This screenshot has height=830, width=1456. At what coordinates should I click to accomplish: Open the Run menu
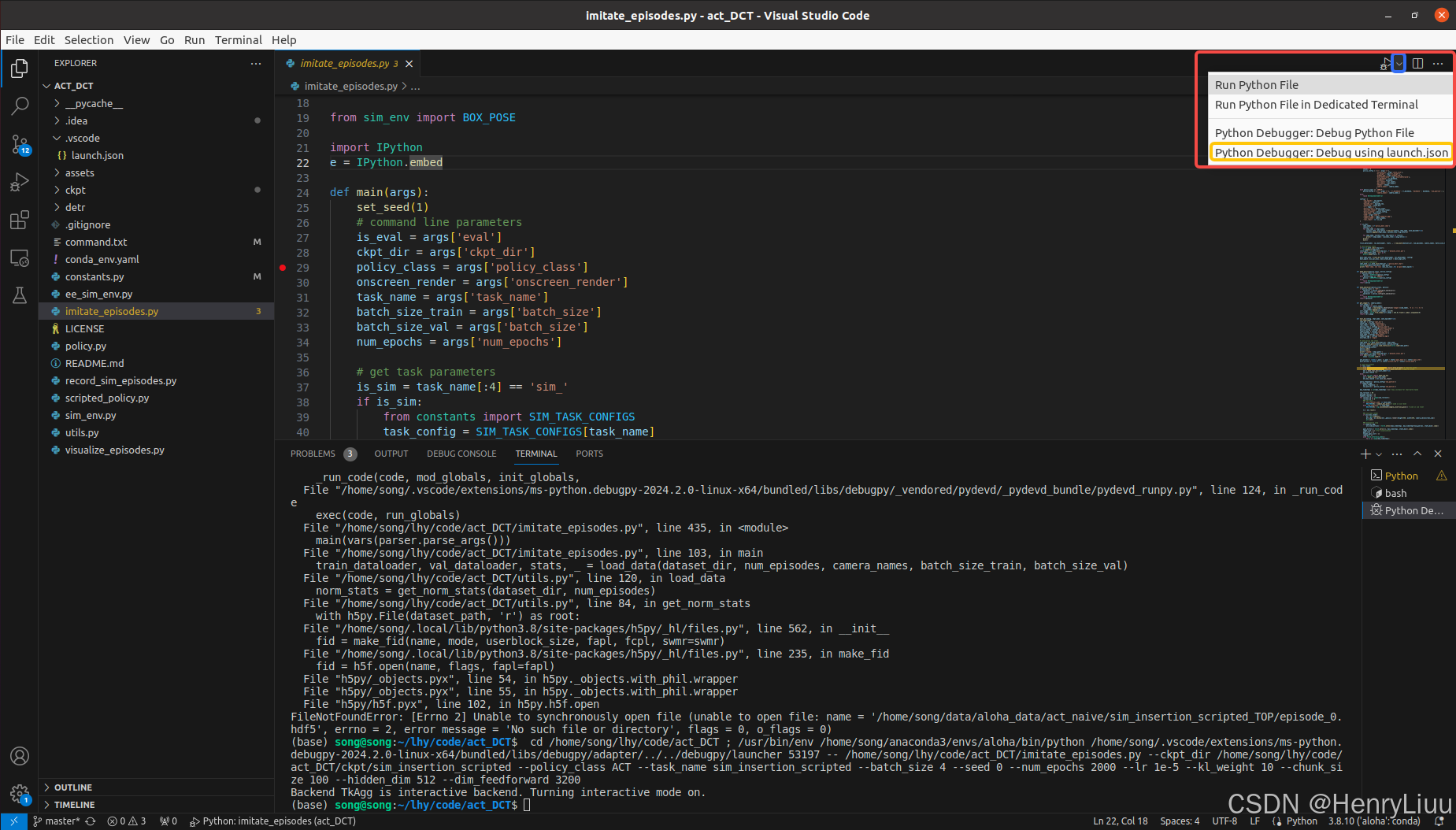coord(194,40)
